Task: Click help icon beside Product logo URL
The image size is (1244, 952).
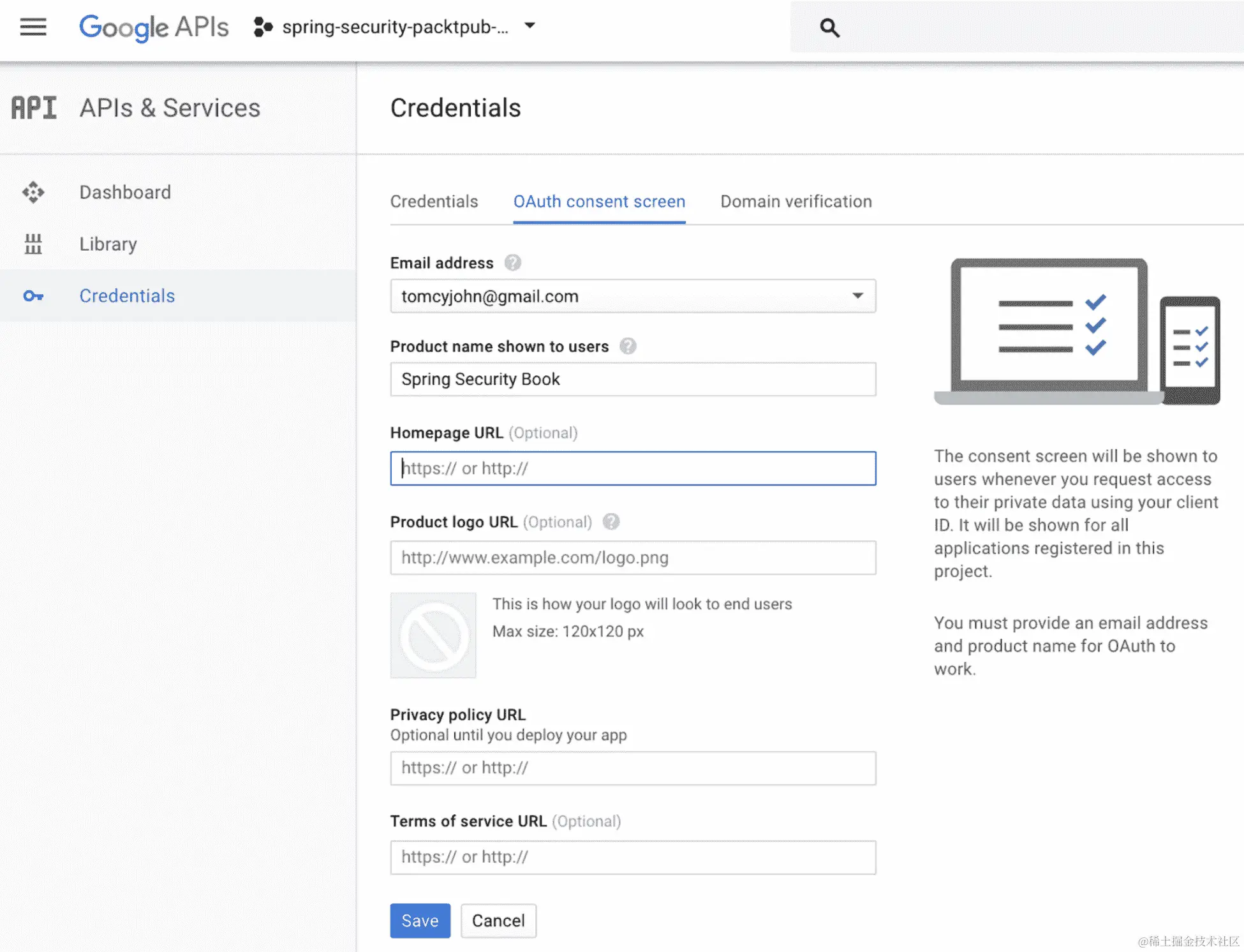Action: pos(611,522)
